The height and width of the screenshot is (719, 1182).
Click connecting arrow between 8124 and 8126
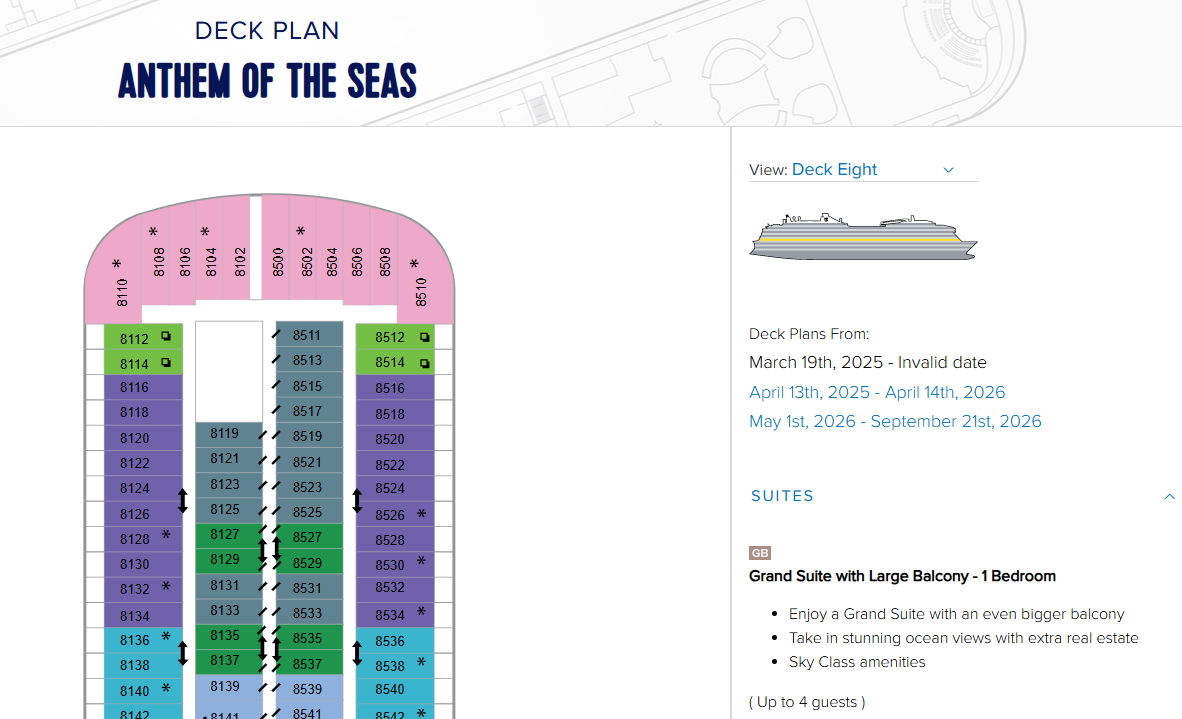pos(182,500)
